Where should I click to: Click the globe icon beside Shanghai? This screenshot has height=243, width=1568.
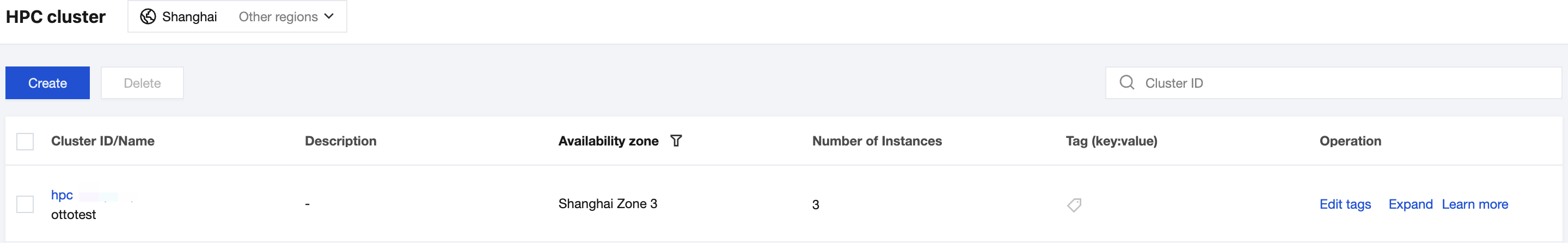(x=148, y=16)
